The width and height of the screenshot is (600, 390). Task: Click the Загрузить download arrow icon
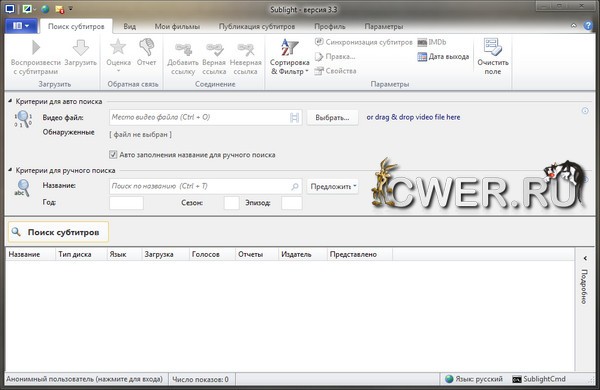point(80,48)
